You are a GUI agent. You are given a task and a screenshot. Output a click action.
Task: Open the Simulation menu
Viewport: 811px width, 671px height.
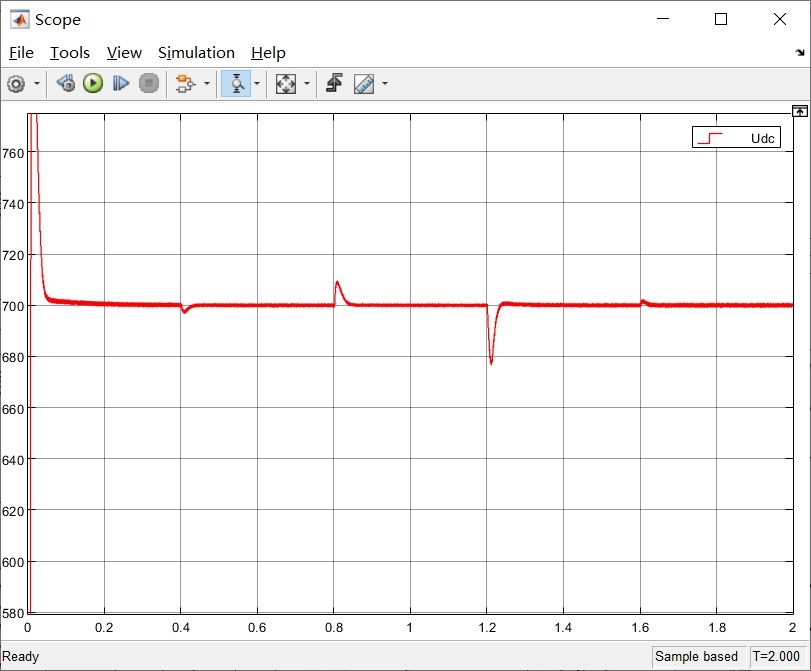[196, 53]
